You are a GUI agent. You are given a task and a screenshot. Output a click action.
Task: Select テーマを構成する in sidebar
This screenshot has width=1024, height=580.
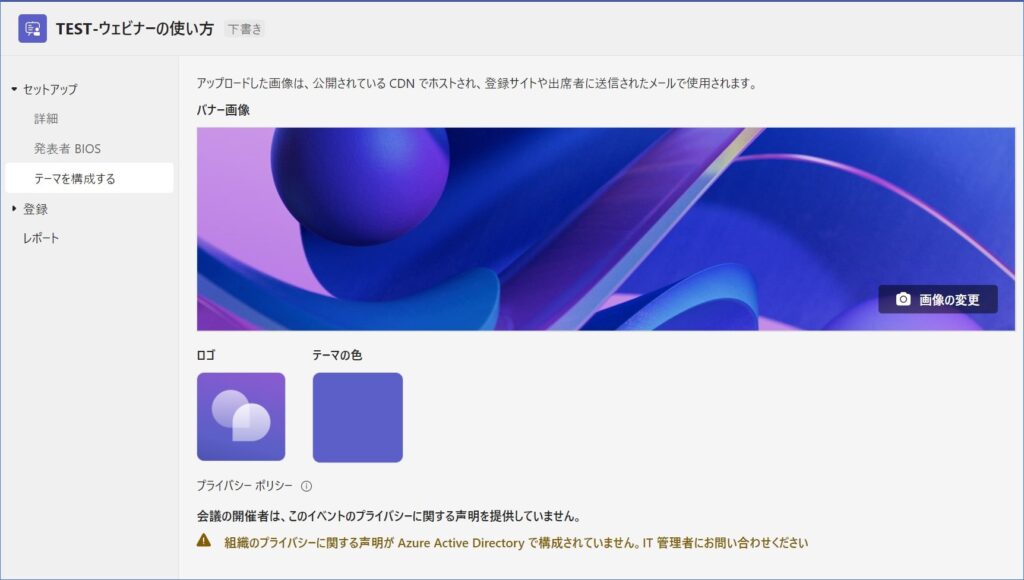pyautogui.click(x=75, y=179)
